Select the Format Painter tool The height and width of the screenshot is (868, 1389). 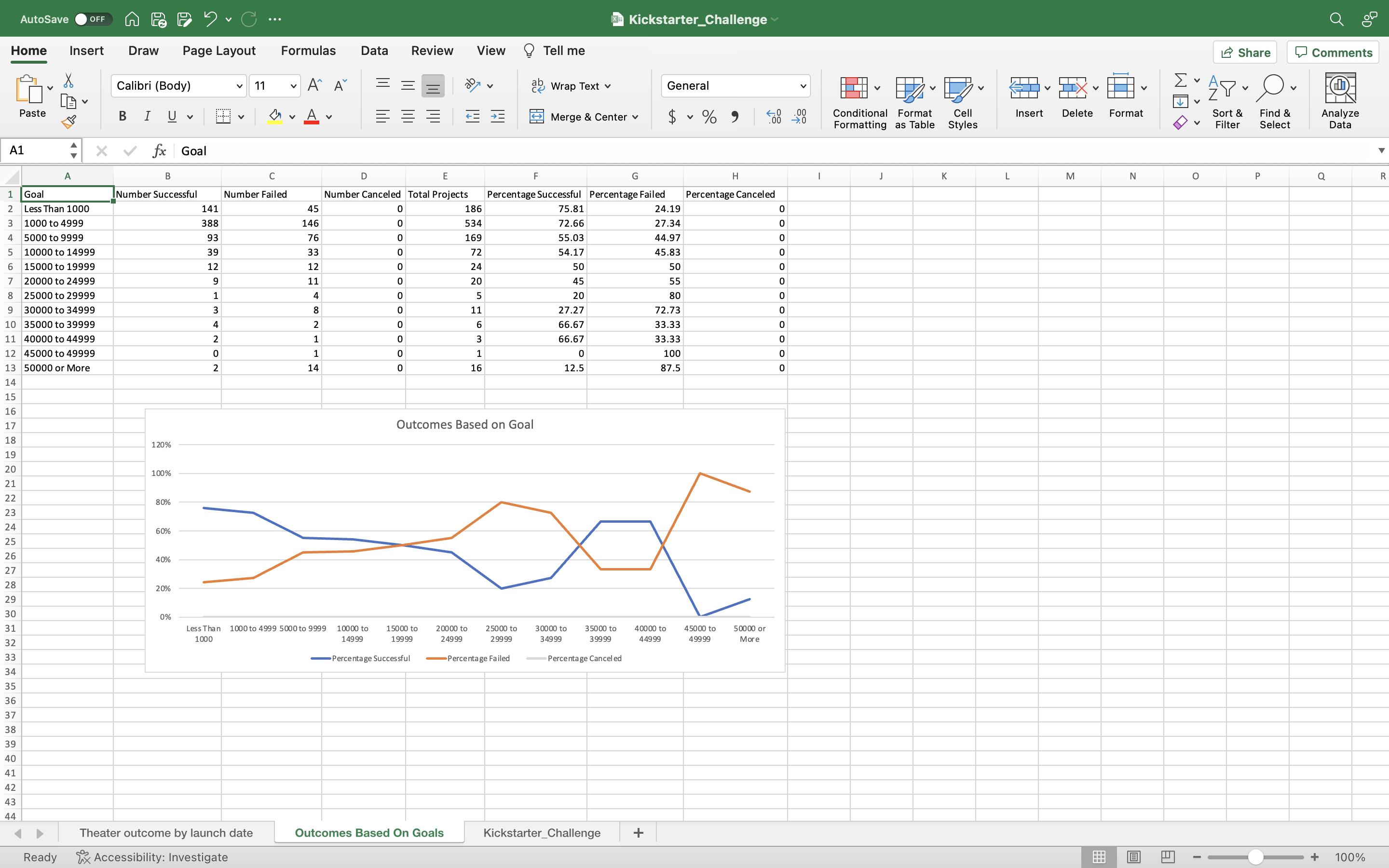[x=69, y=121]
